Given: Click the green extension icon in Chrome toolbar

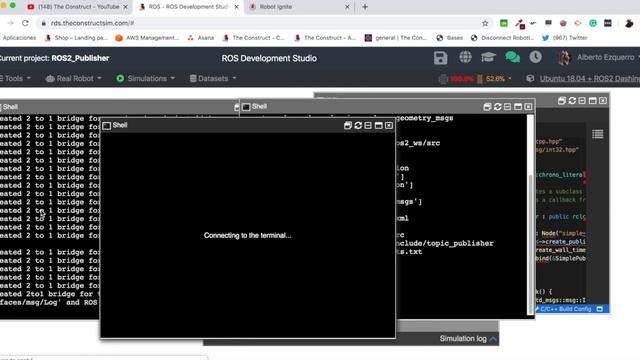Looking at the screenshot, I should tap(504, 23).
